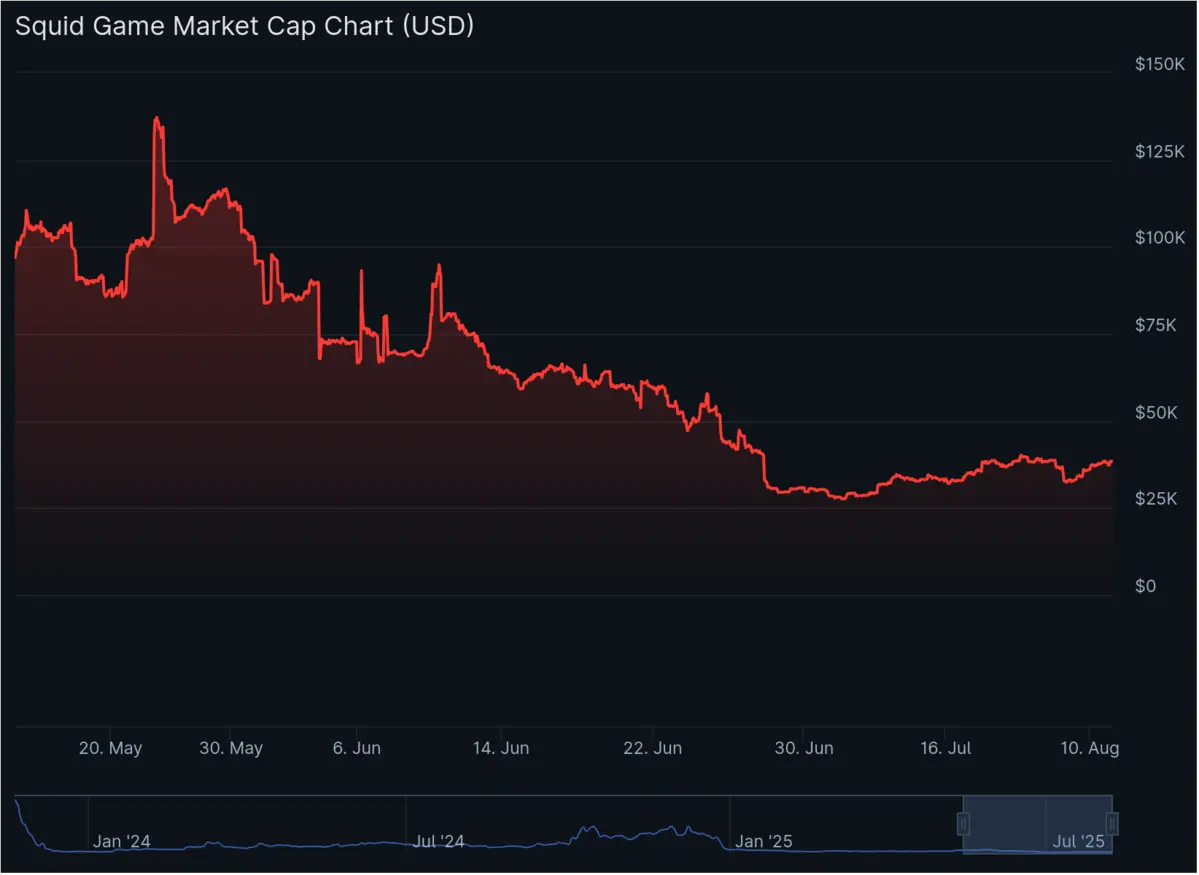This screenshot has width=1199, height=875.
Task: Select the 22. Jun date label
Action: point(652,747)
